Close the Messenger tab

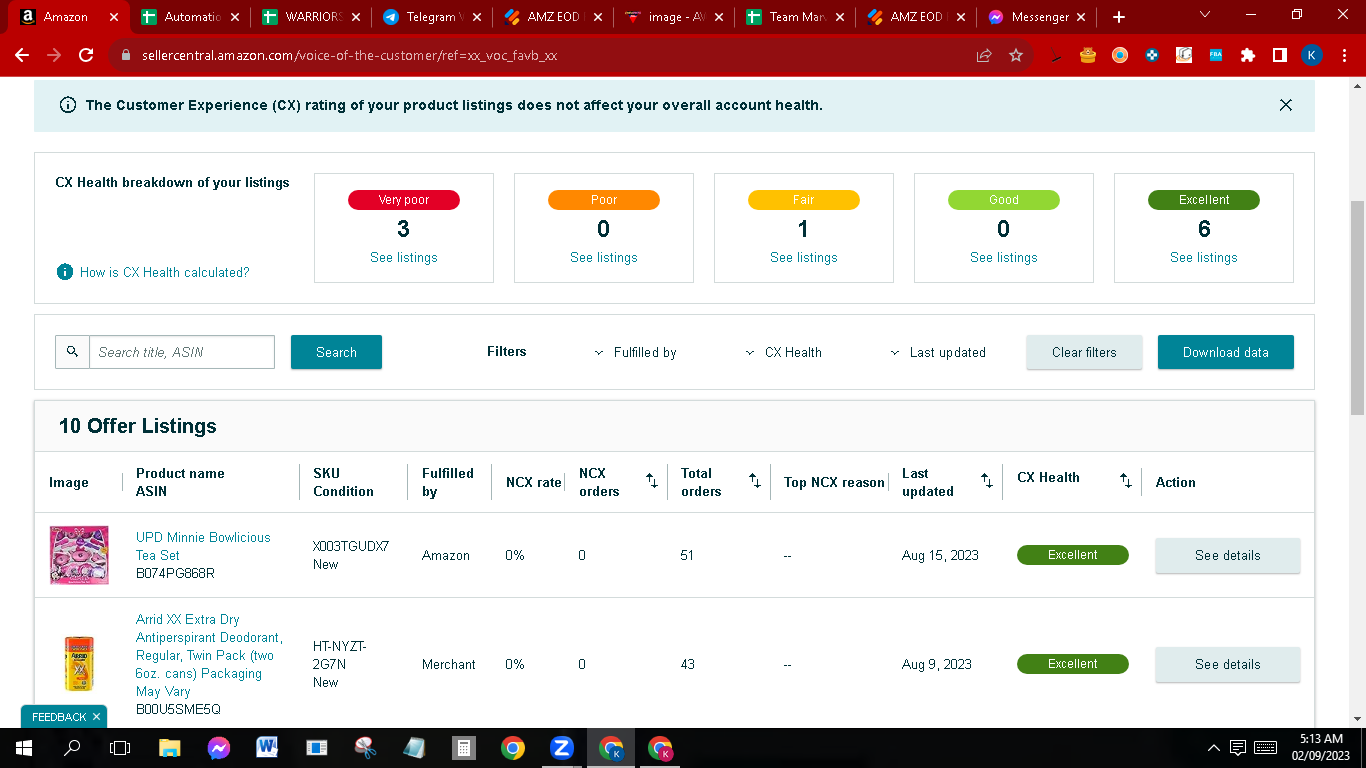(1081, 17)
